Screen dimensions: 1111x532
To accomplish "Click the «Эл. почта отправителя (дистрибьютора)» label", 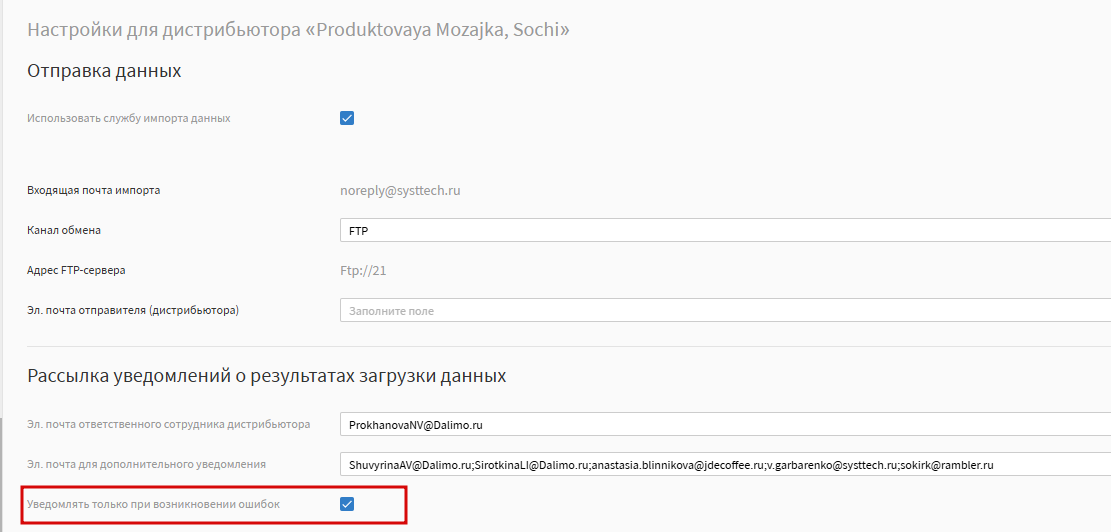I will pyautogui.click(x=133, y=311).
